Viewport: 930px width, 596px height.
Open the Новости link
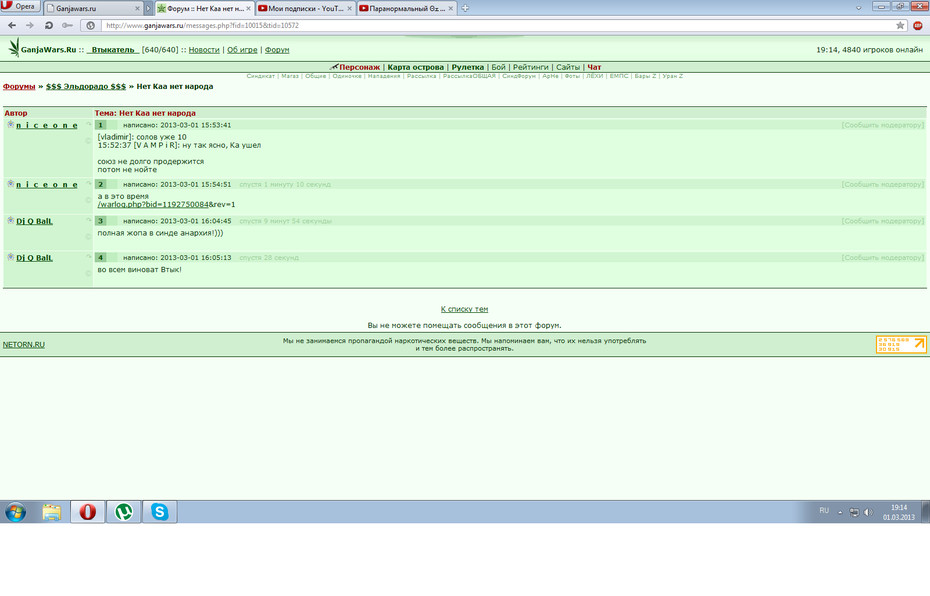tap(204, 50)
